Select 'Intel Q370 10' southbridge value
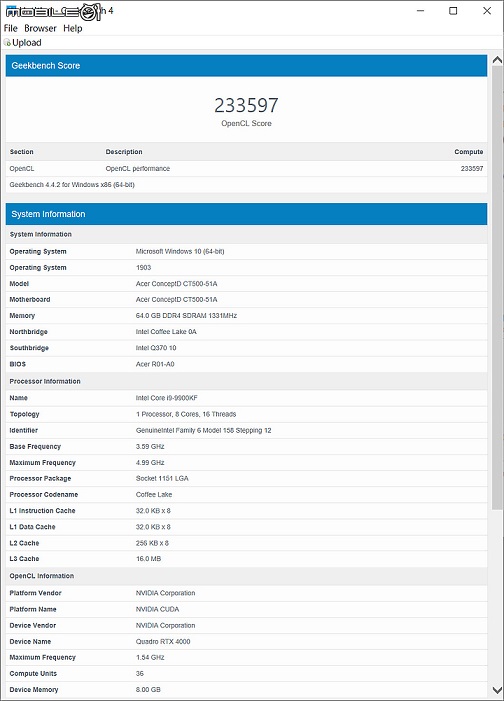This screenshot has height=701, width=504. (x=156, y=348)
